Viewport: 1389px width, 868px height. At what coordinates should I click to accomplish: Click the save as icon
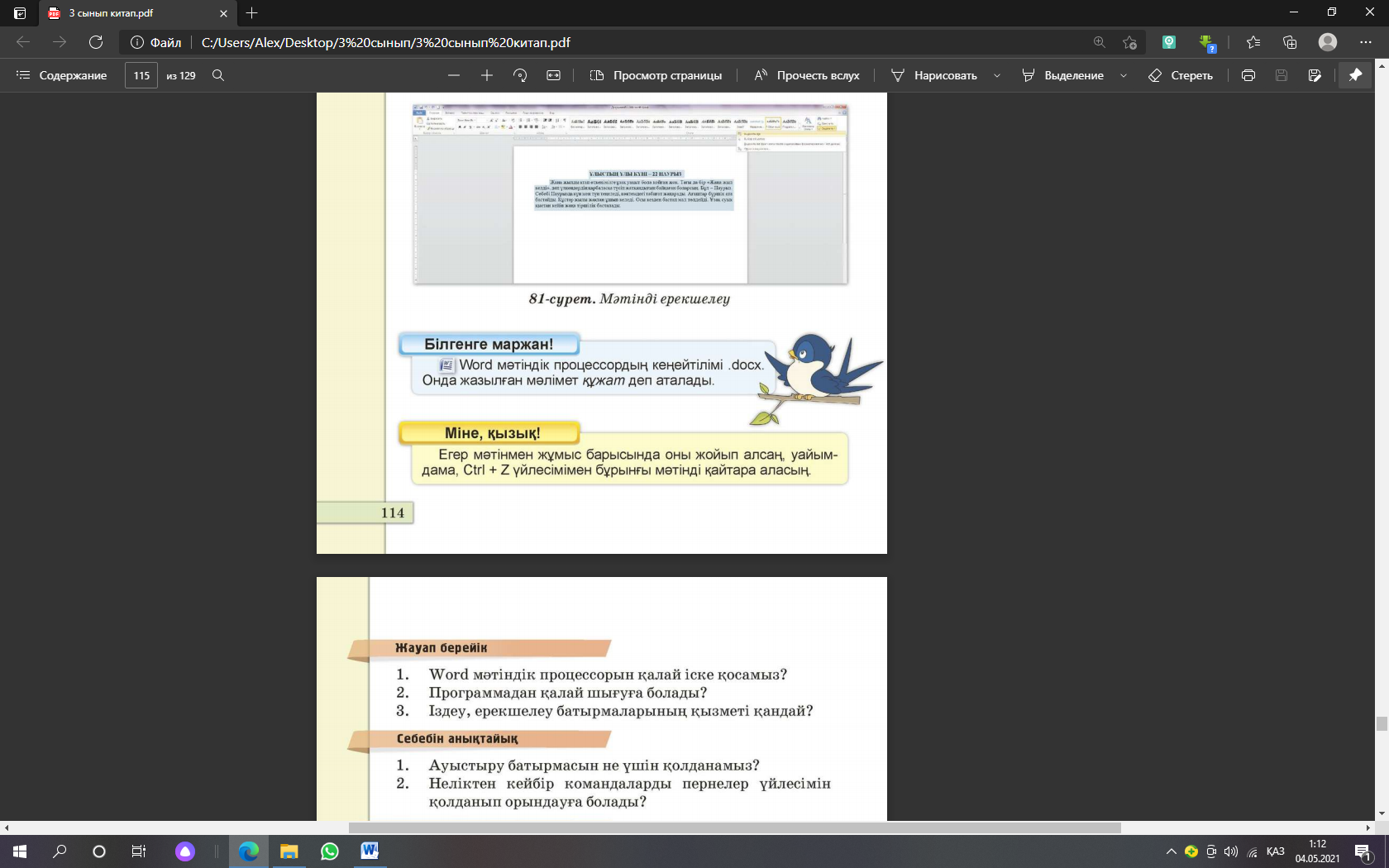(1315, 75)
